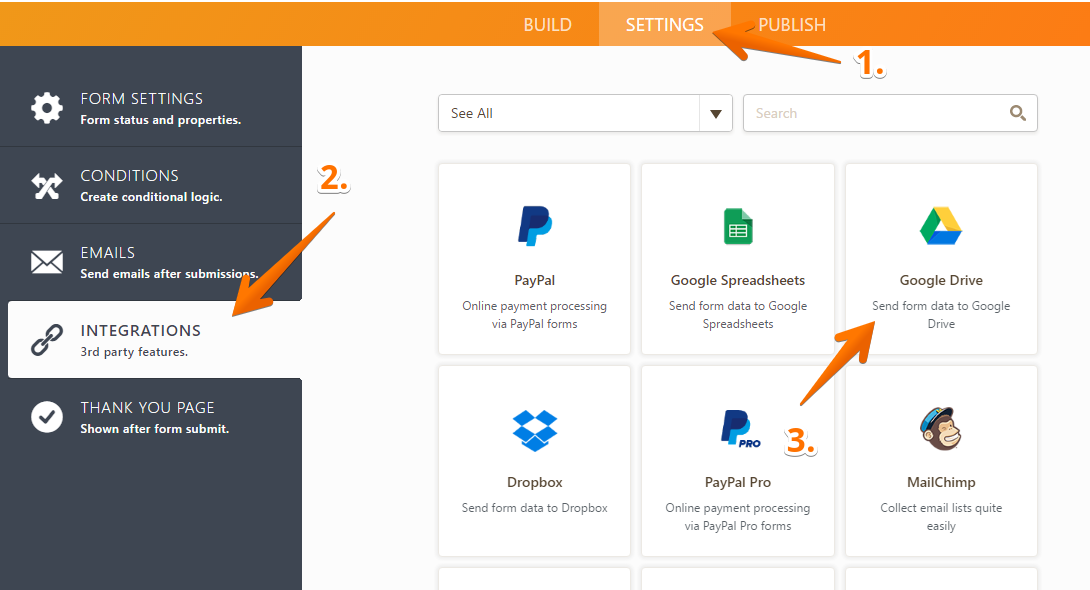
Task: Expand the See All category dropdown
Action: (x=585, y=113)
